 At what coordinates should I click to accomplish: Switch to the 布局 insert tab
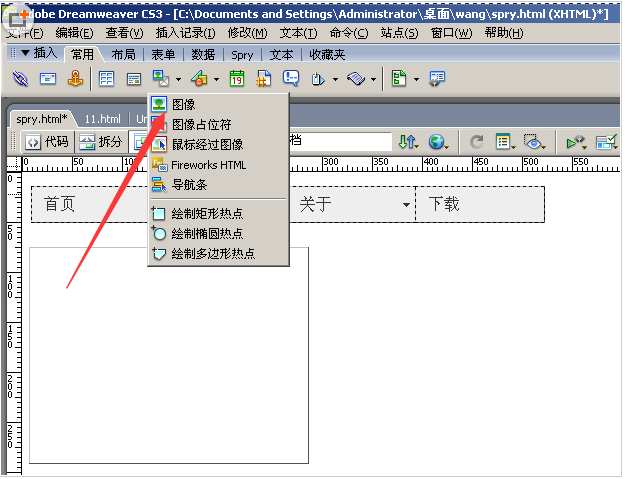click(124, 54)
